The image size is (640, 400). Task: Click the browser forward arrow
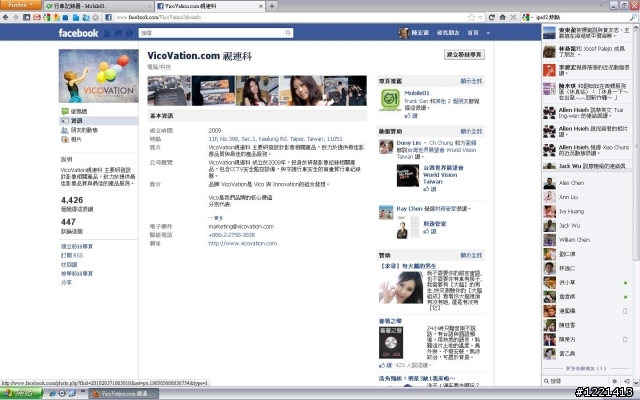click(x=16, y=17)
